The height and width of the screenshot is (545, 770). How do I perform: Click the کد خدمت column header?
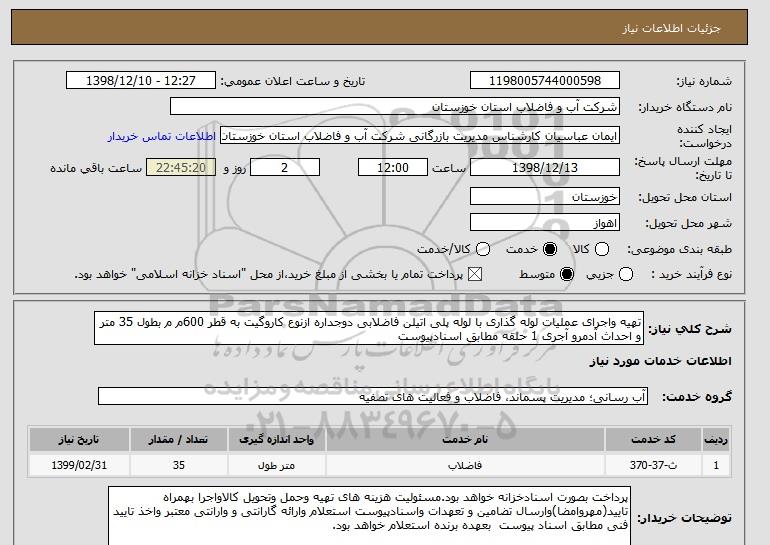coord(653,439)
